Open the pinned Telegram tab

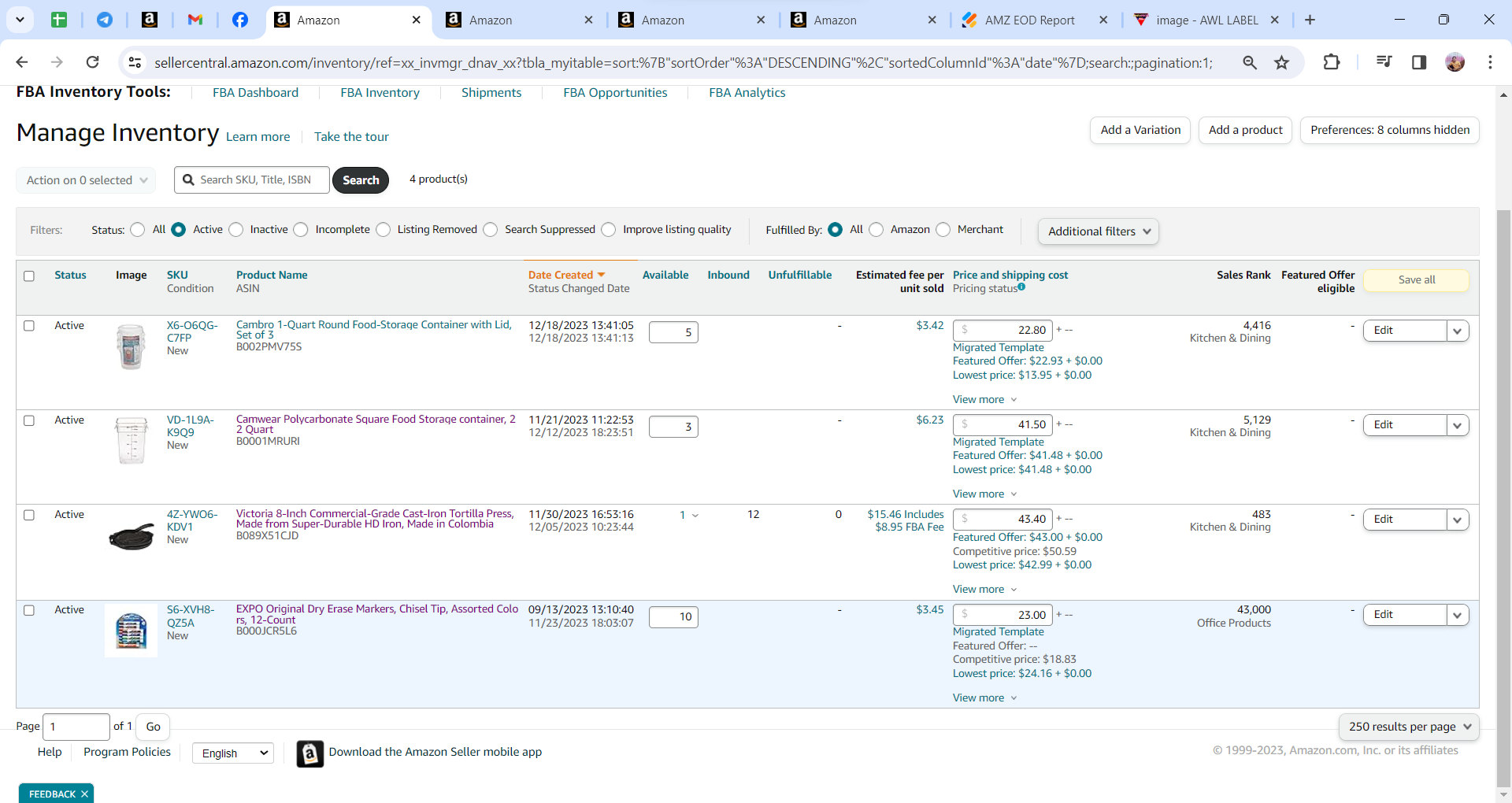[104, 20]
